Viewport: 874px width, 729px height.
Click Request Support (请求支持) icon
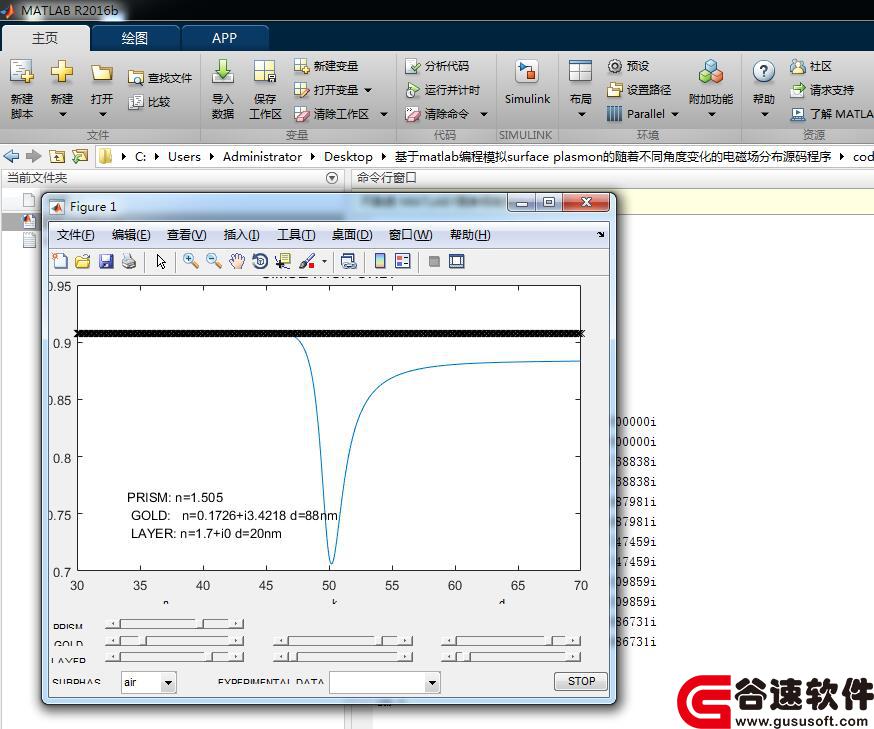(x=798, y=90)
